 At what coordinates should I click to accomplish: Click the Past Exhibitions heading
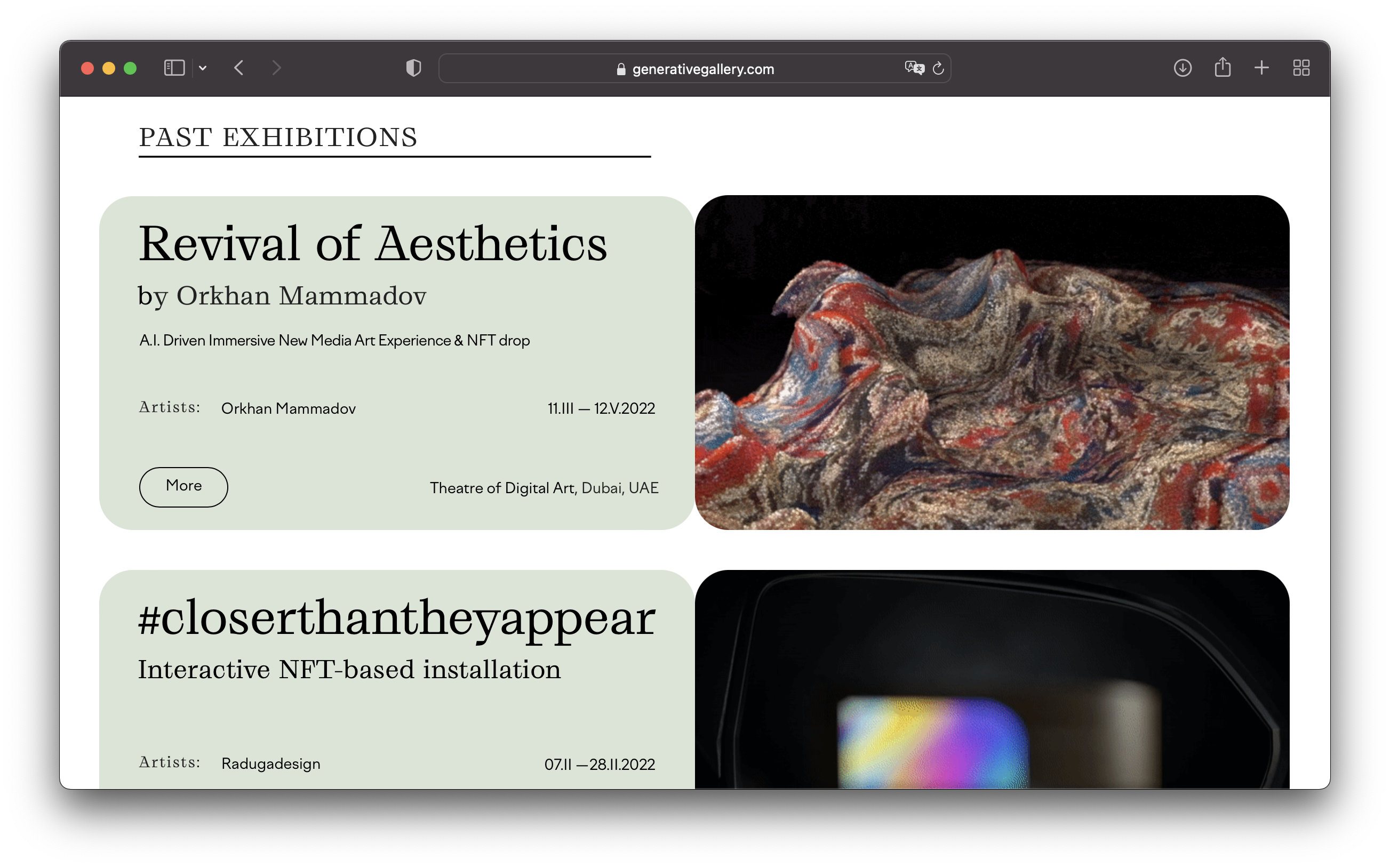coord(278,137)
